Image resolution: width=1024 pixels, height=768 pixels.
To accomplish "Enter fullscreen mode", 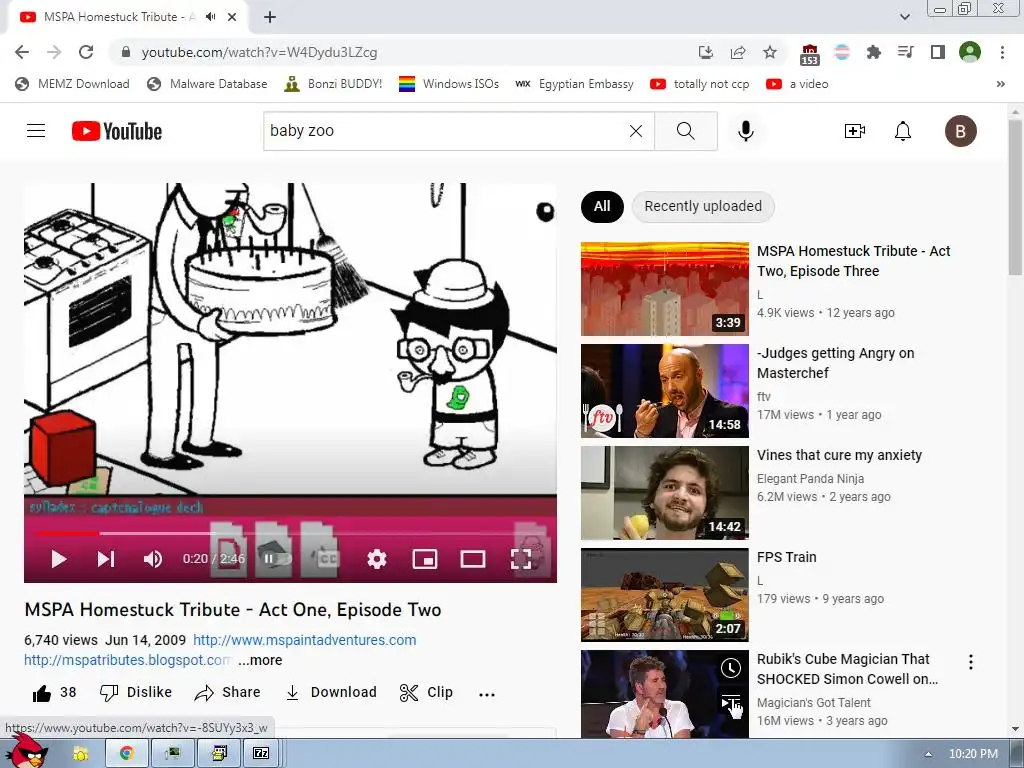I will (x=521, y=559).
